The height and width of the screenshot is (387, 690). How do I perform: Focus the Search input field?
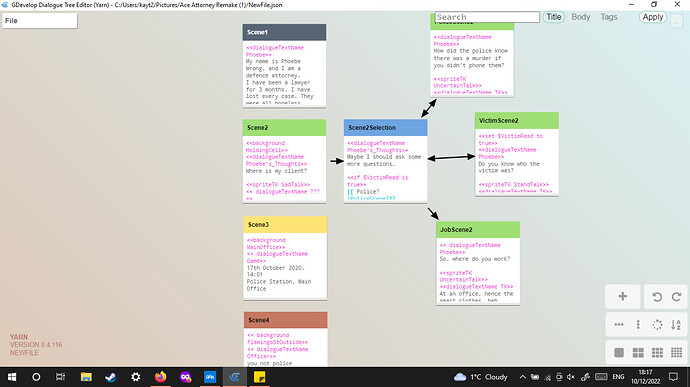coord(487,17)
